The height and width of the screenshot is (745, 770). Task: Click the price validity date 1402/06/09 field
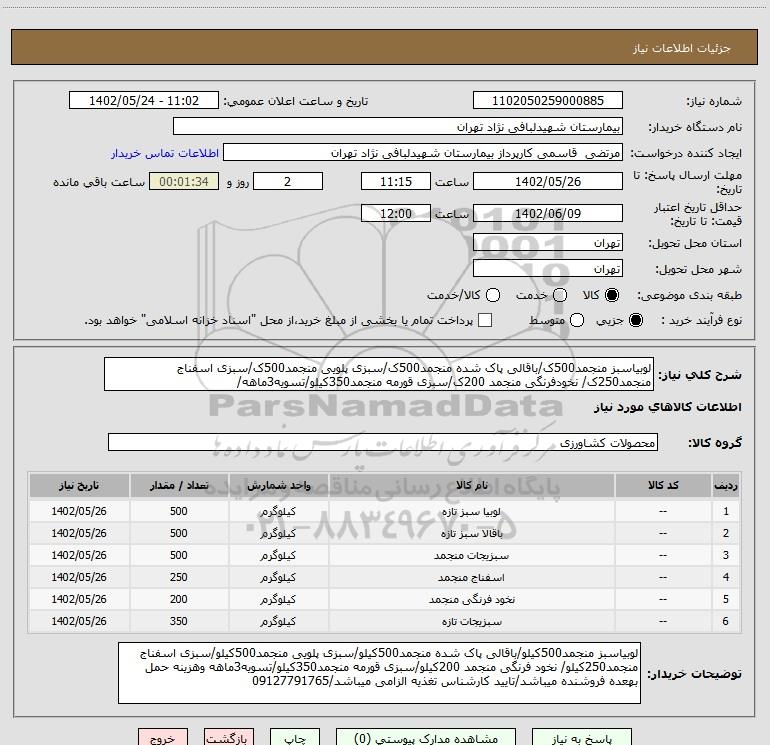point(547,214)
